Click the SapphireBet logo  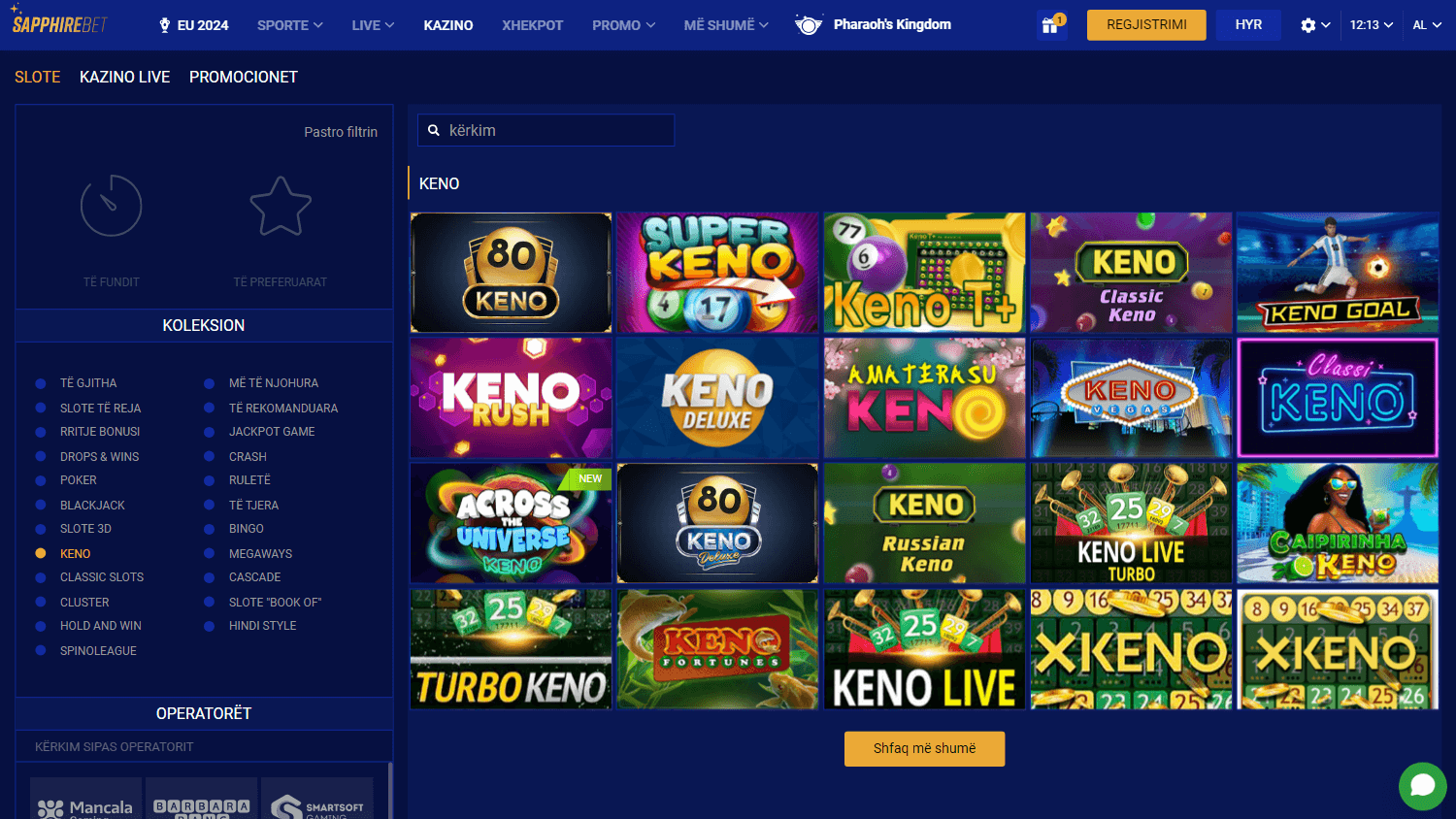point(59,21)
